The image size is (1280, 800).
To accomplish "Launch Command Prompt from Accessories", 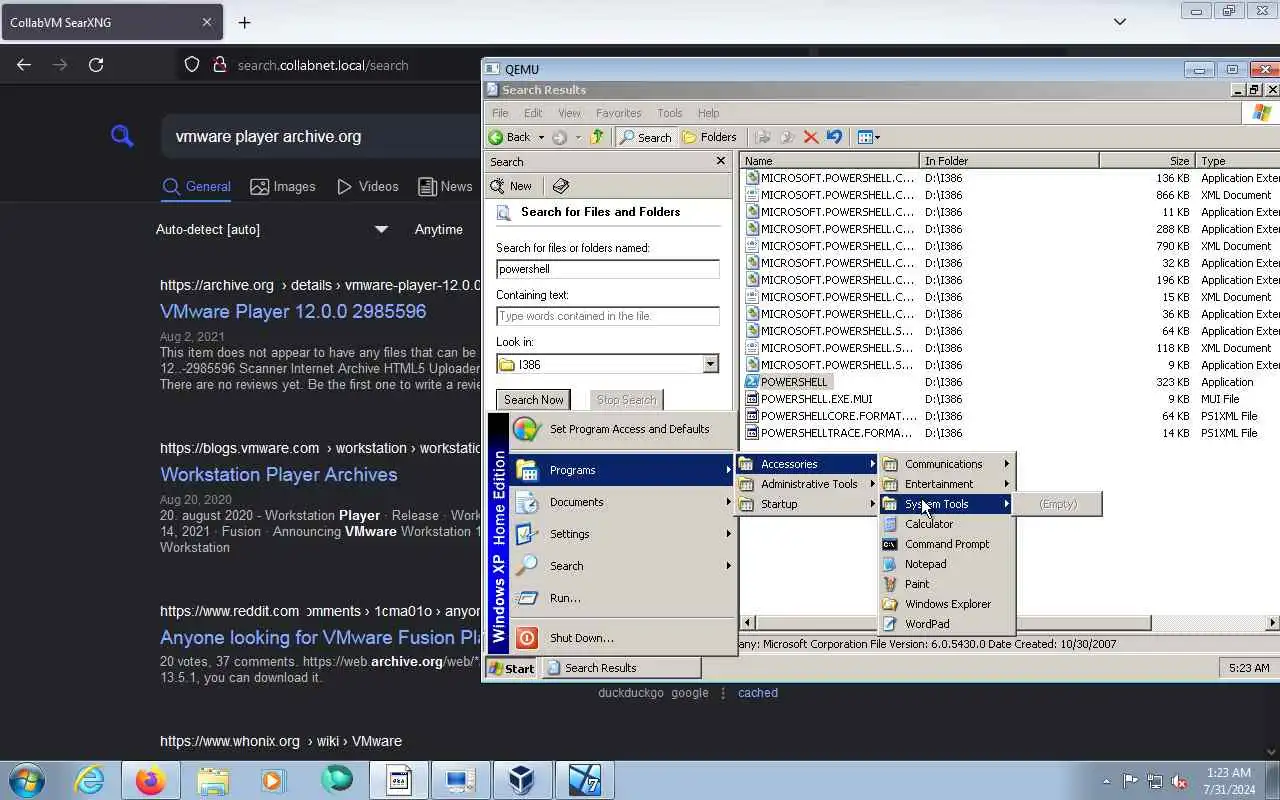I will coord(947,544).
